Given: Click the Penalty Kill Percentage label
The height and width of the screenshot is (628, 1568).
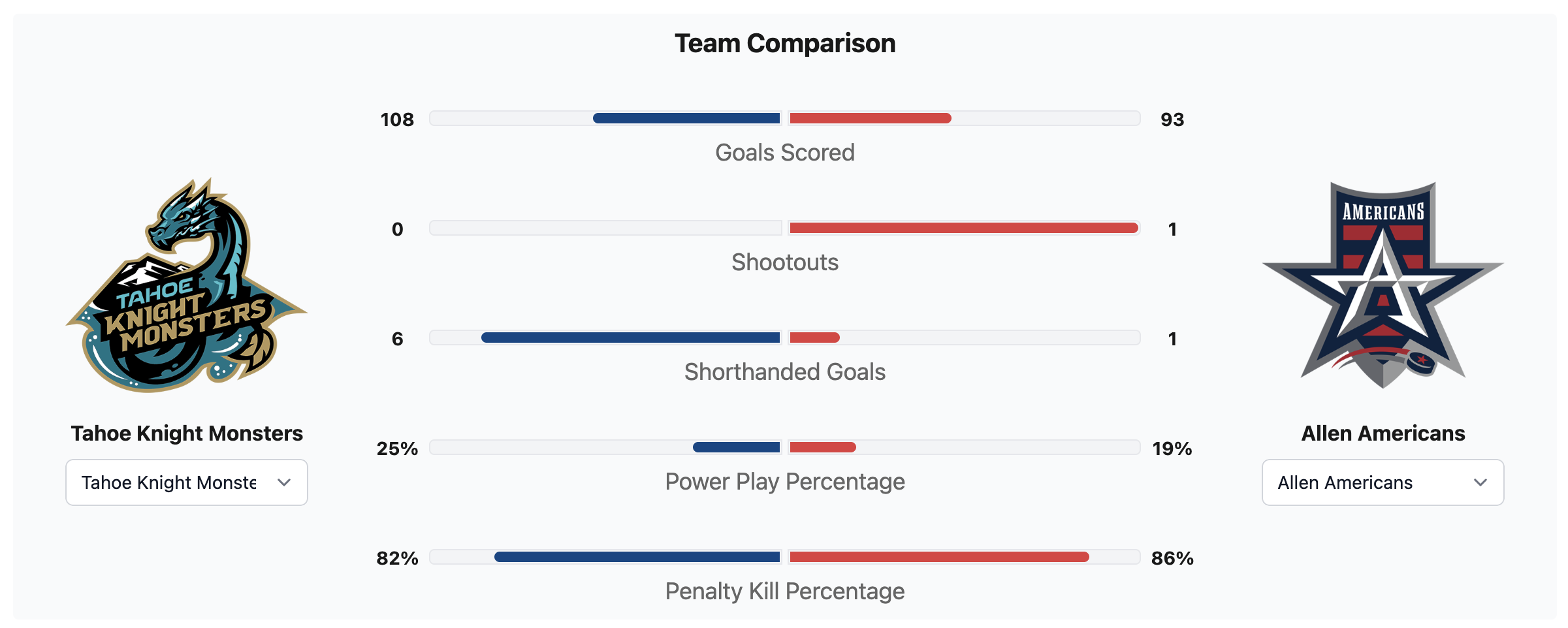Looking at the screenshot, I should [x=784, y=591].
